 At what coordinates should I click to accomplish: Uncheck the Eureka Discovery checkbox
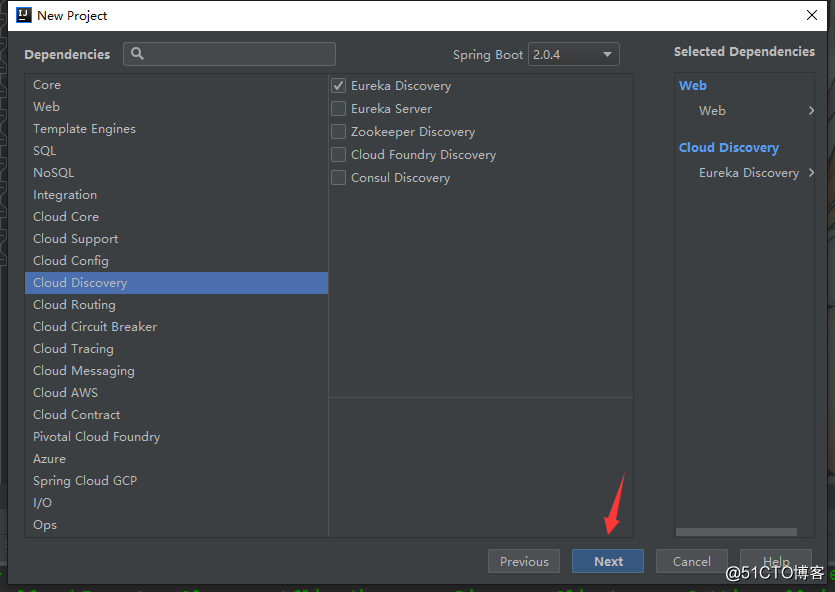[339, 86]
